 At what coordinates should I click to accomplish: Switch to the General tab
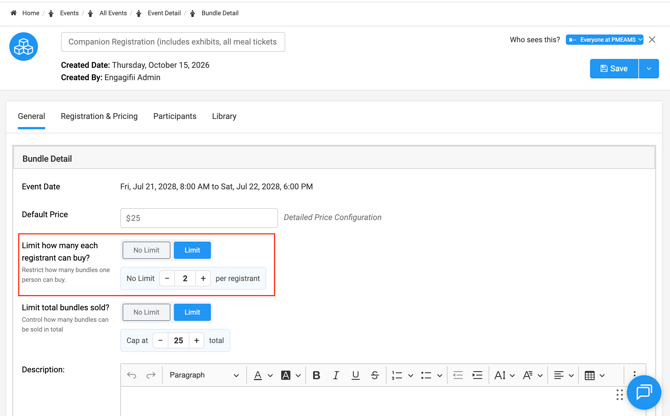pyautogui.click(x=31, y=116)
